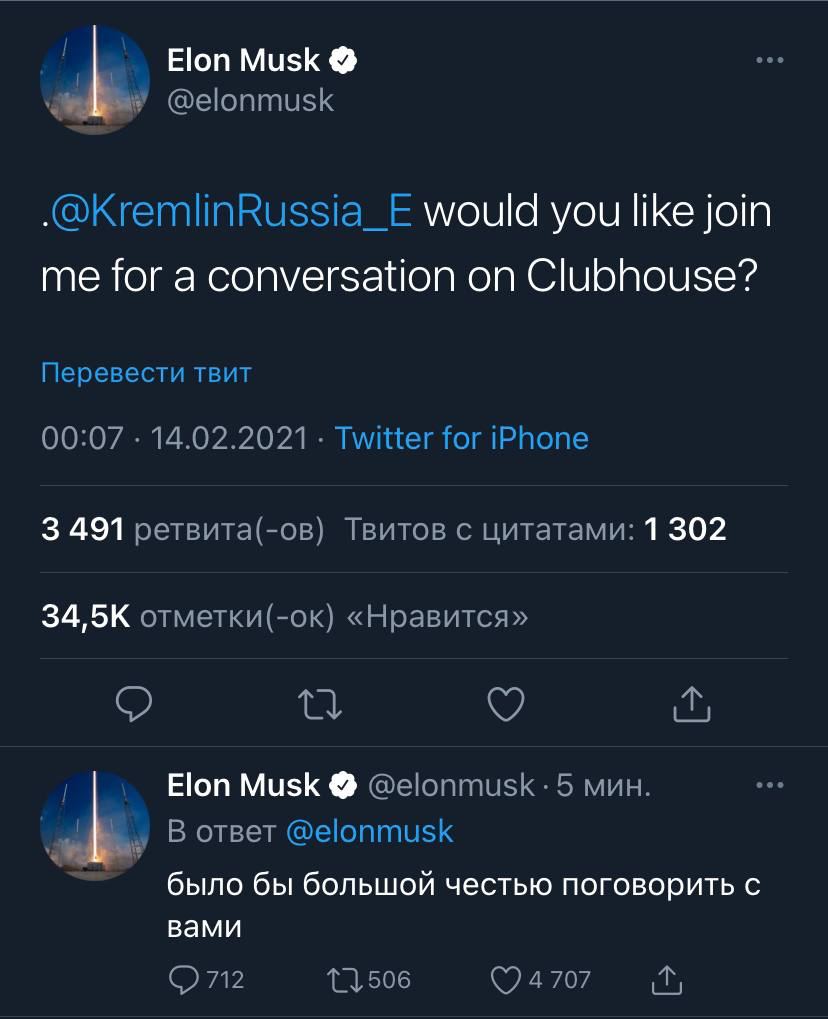This screenshot has height=1019, width=828.
Task: Like the reply tweet with 4 707 likes
Action: pos(540,979)
